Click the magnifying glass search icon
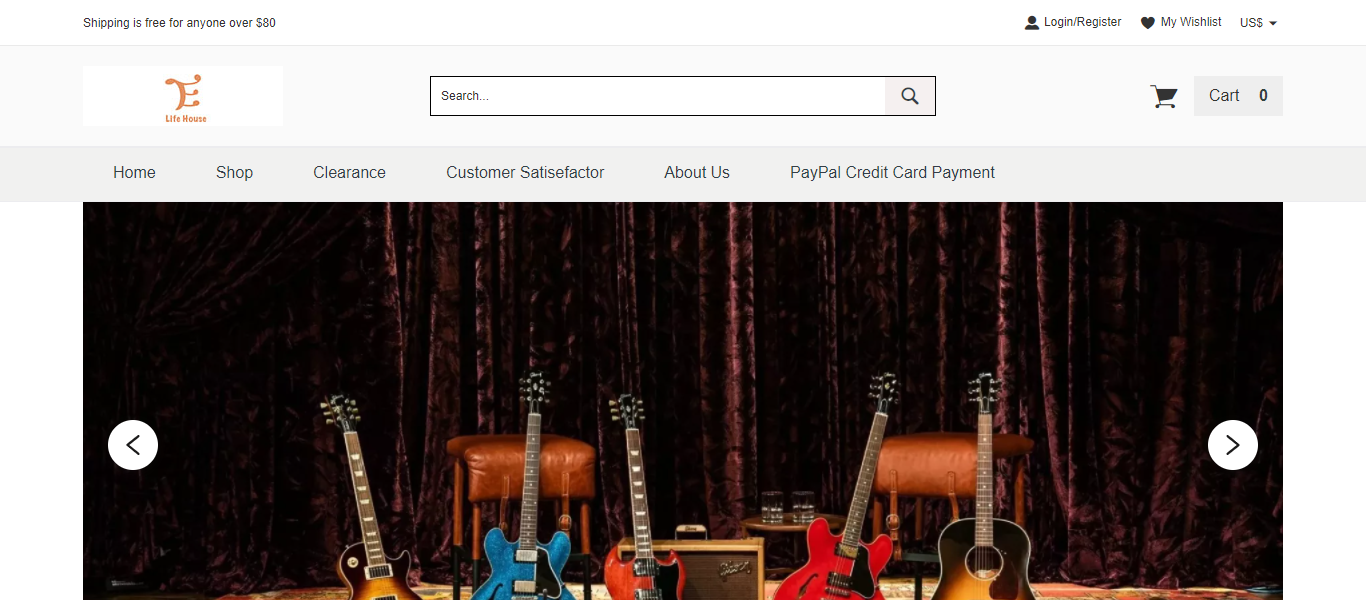Screen dimensions: 1366x600 coord(909,96)
